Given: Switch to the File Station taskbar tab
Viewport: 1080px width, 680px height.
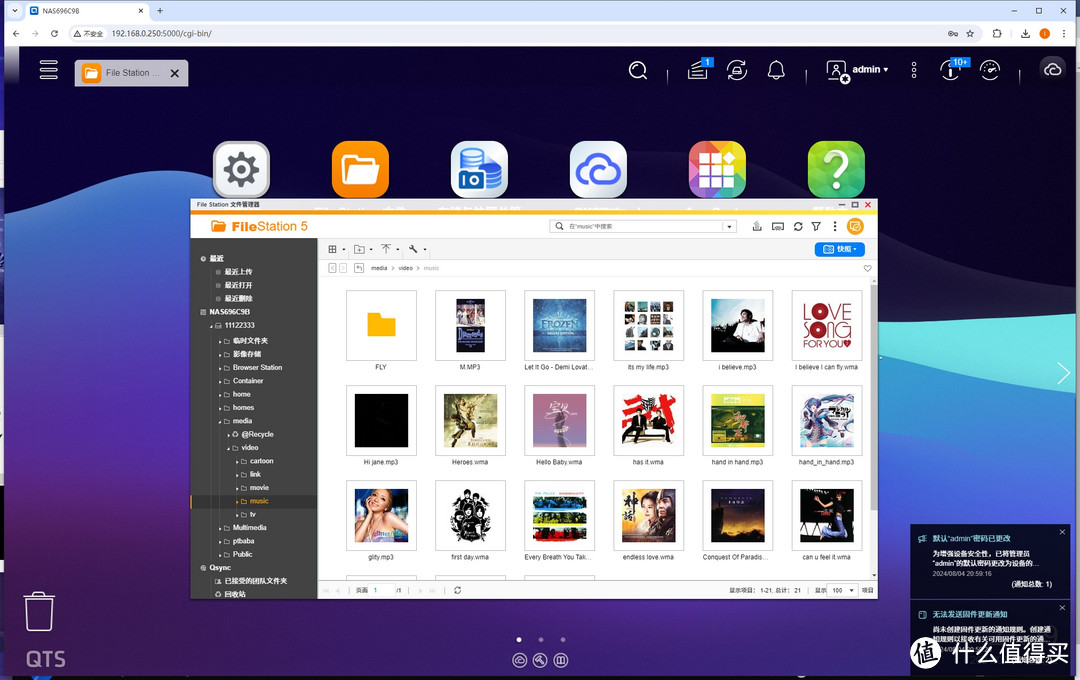Looking at the screenshot, I should coord(128,73).
